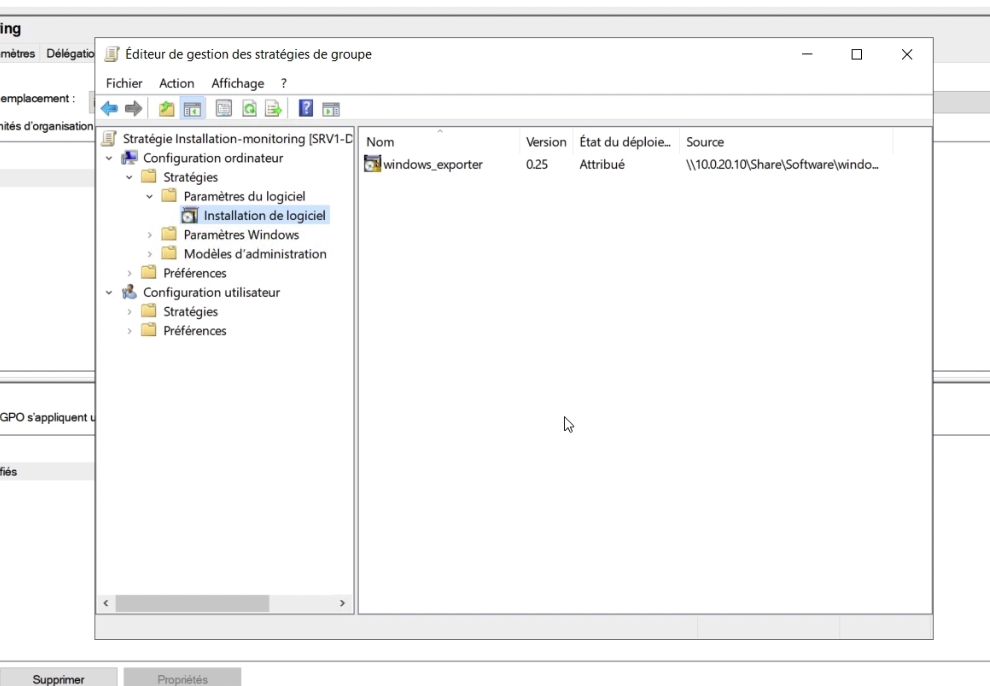The height and width of the screenshot is (686, 990).
Task: Click the Export list toolbar icon
Action: click(272, 109)
